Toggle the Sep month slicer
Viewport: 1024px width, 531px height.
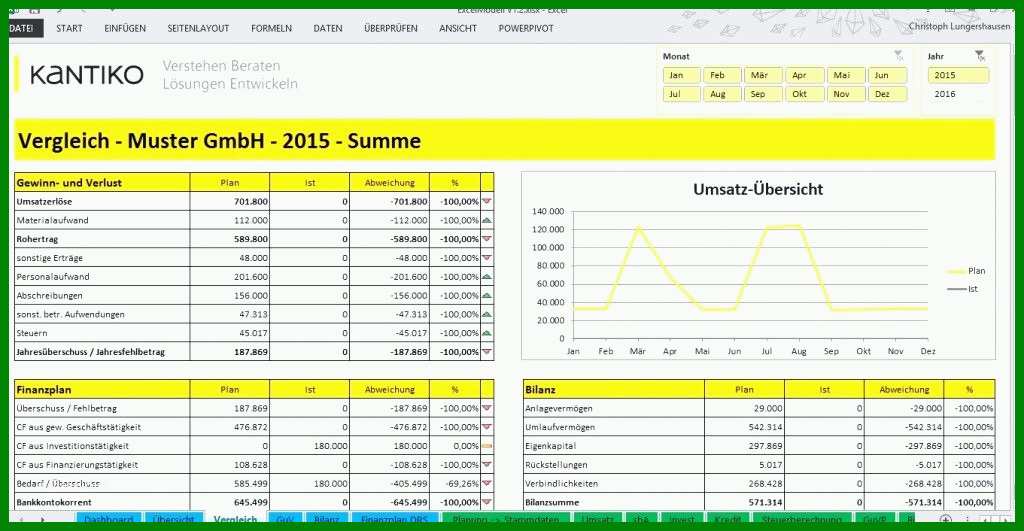tap(763, 94)
